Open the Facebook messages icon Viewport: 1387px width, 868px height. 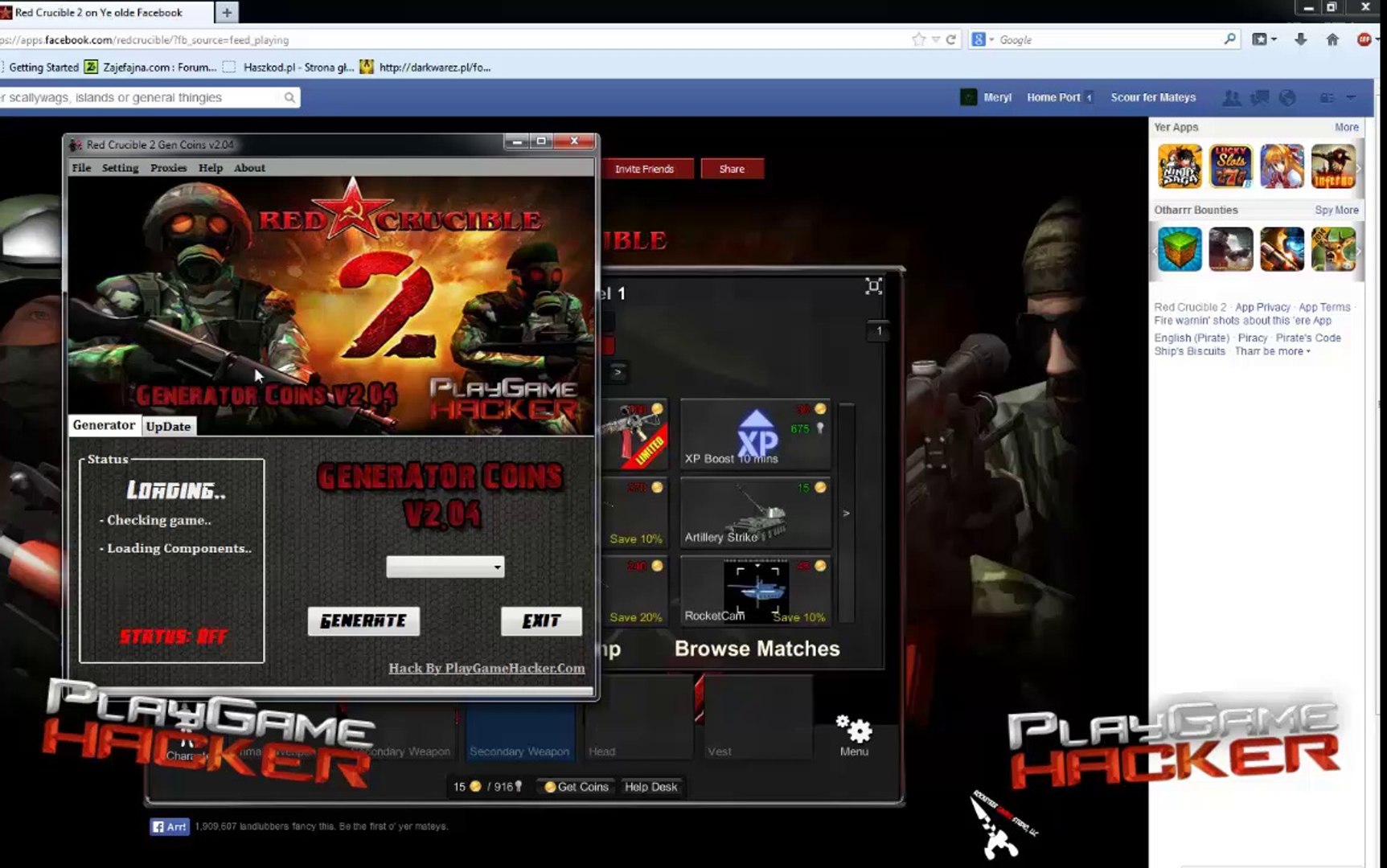pos(1259,97)
